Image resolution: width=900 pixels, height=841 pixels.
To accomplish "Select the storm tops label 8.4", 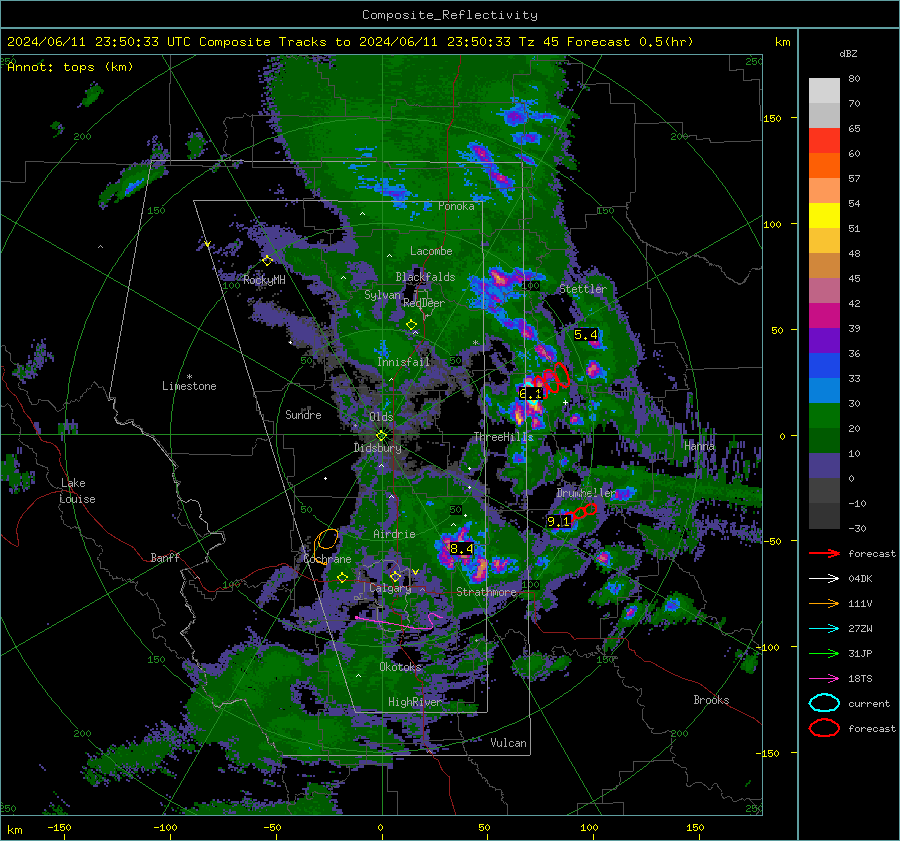I will coord(461,549).
